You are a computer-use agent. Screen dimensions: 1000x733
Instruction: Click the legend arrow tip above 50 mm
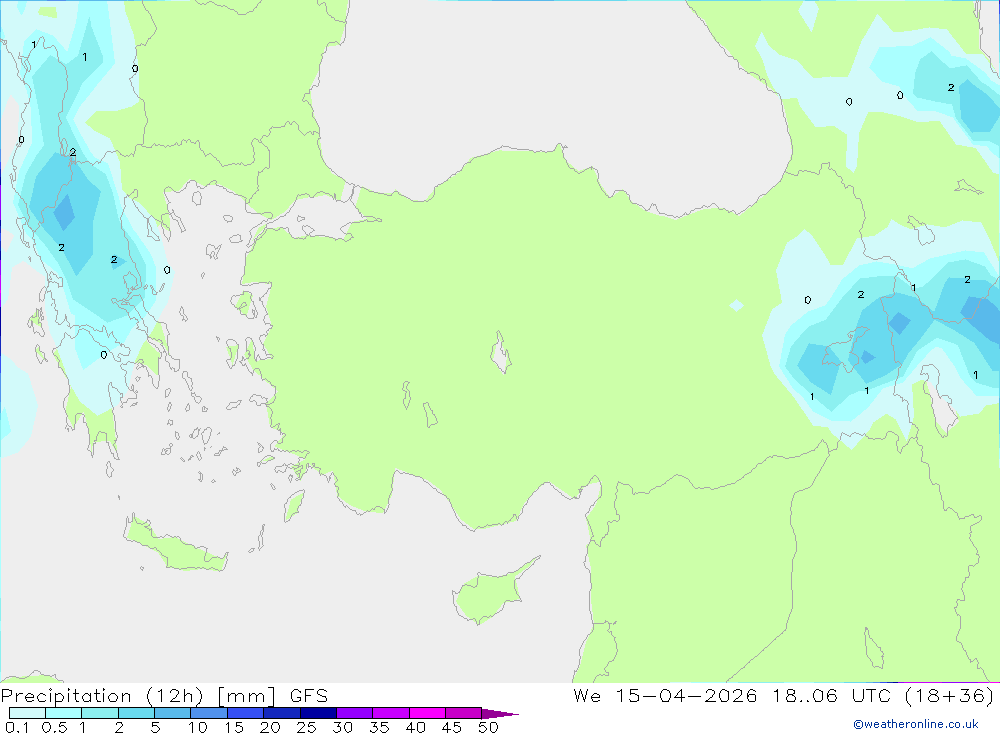499,714
